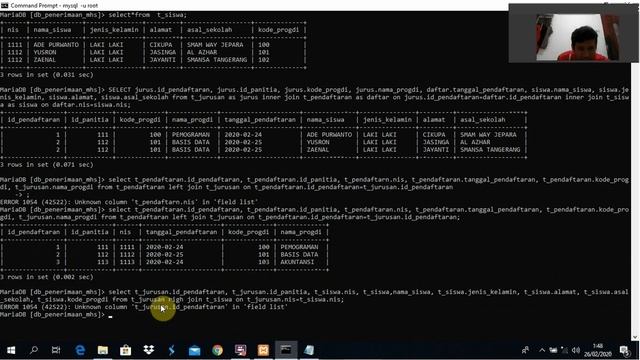640x360 pixels.
Task: Click id_panitia value '113'
Action: [103, 262]
